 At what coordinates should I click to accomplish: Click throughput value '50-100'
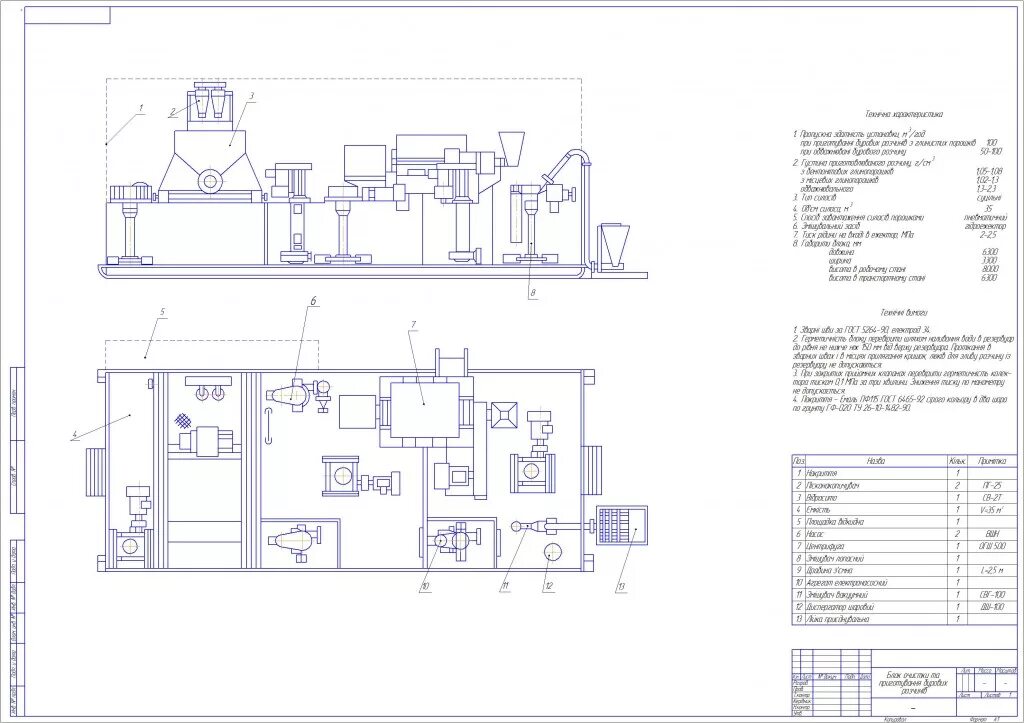[991, 152]
